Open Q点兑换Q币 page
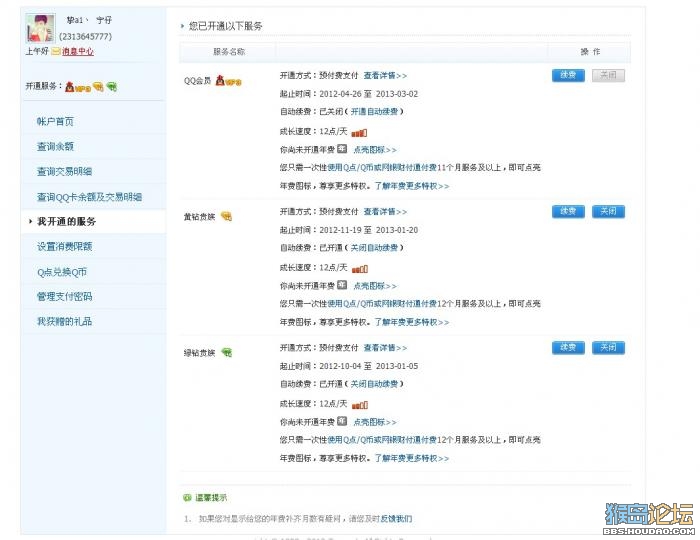 [62, 272]
